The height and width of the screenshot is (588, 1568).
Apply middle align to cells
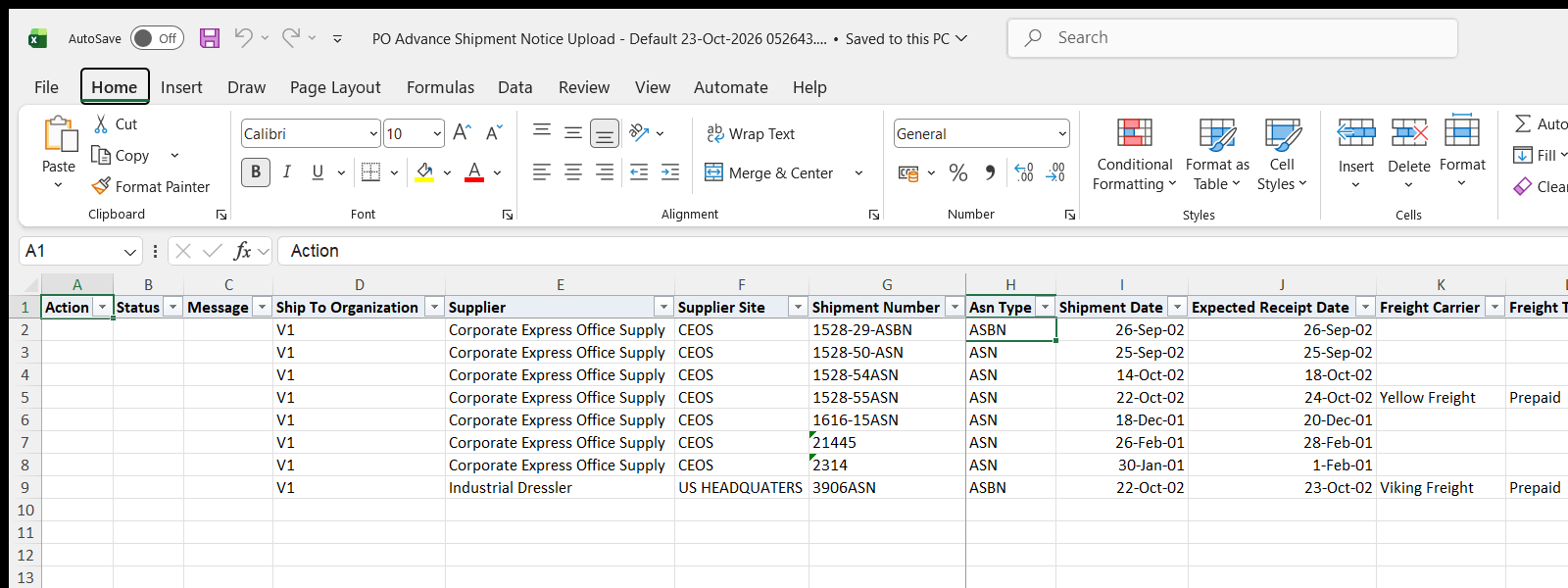coord(573,132)
